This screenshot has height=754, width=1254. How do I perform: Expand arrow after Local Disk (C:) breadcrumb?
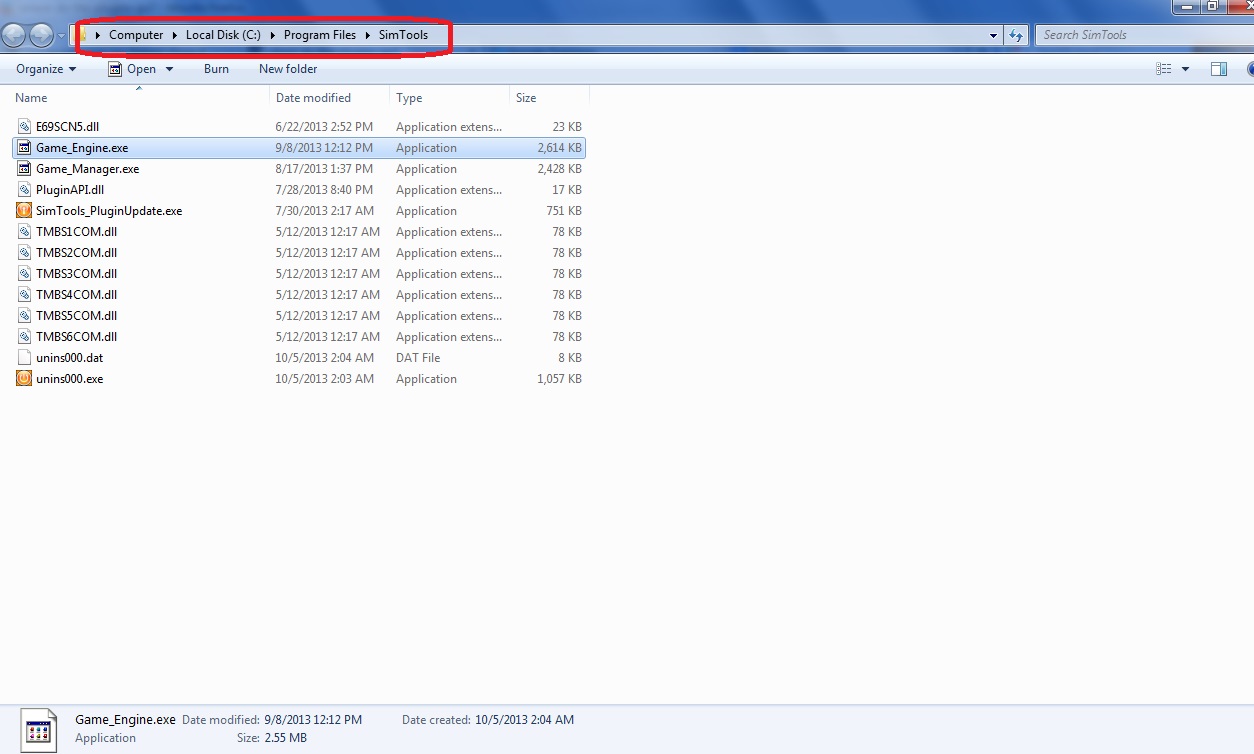[272, 35]
